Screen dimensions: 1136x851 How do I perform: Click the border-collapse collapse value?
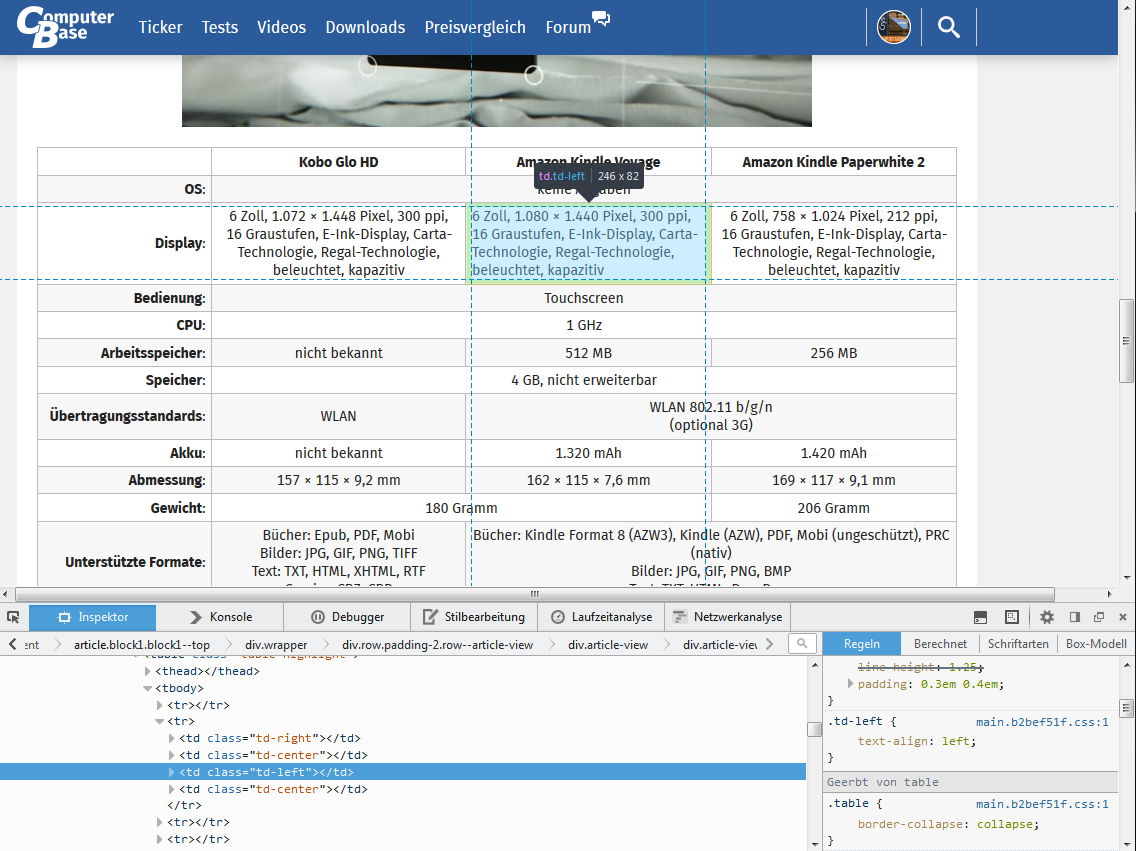1006,823
